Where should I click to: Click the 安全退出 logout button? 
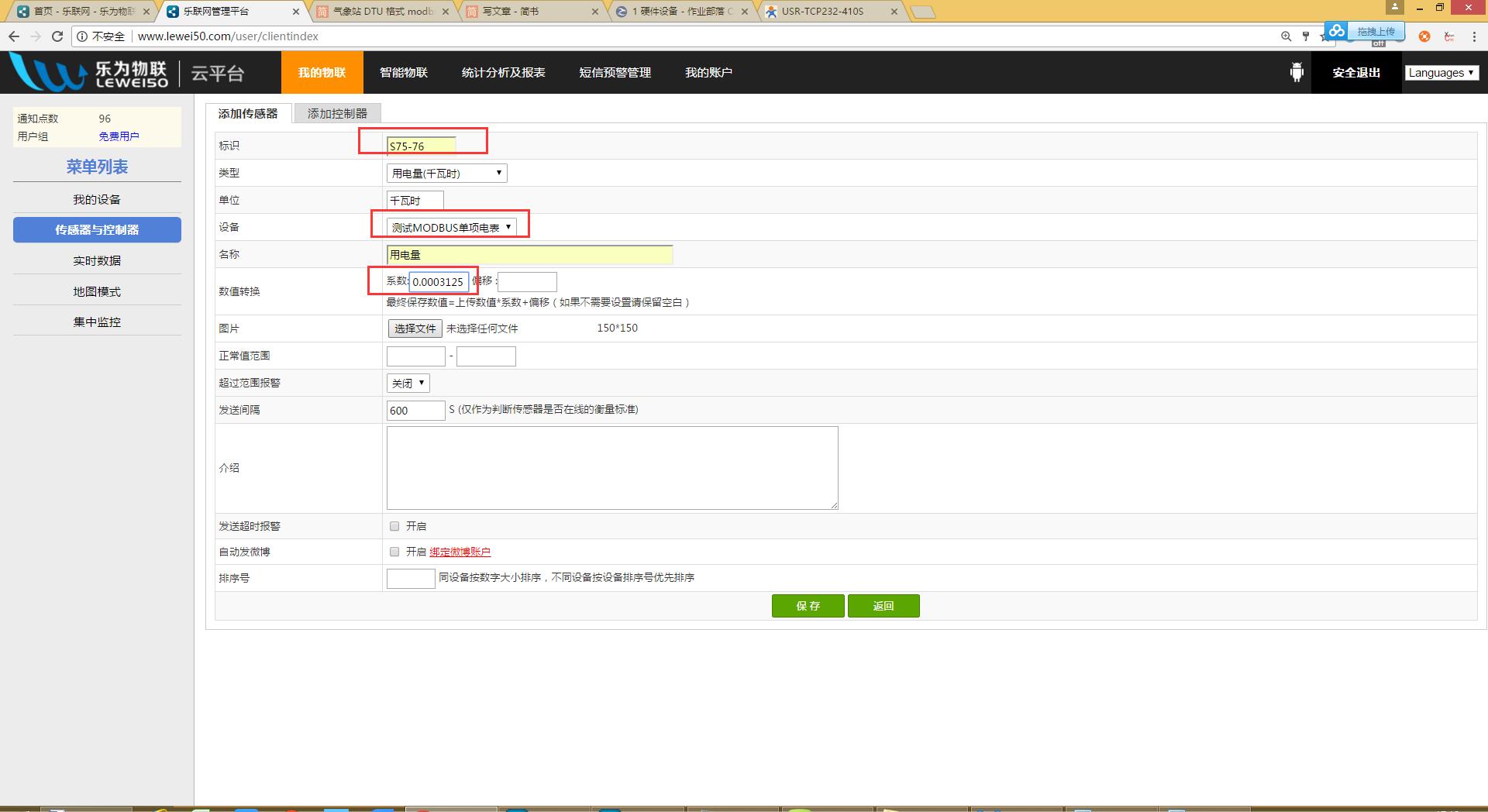pyautogui.click(x=1356, y=72)
